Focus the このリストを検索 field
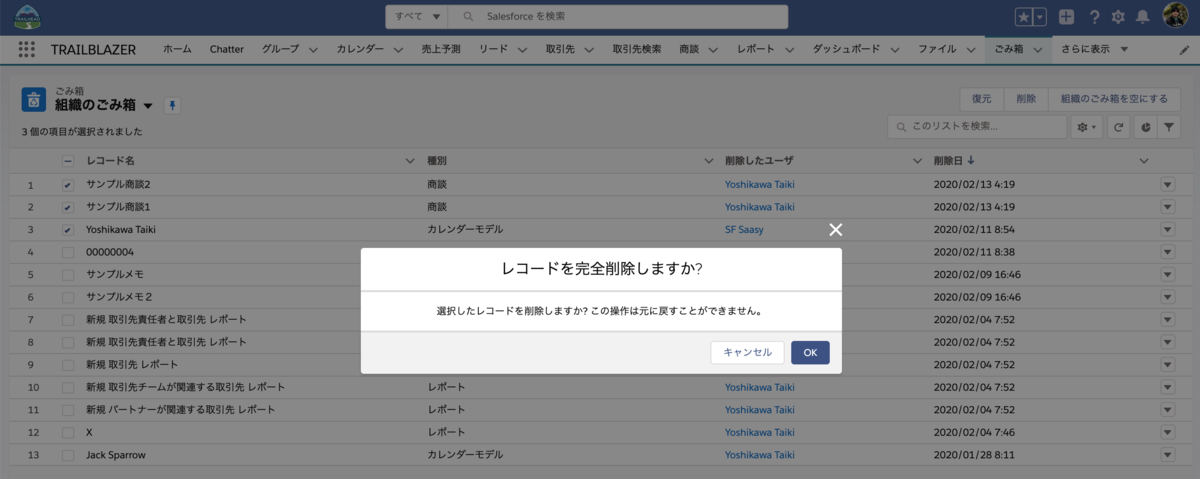This screenshot has width=1200, height=479. click(977, 128)
